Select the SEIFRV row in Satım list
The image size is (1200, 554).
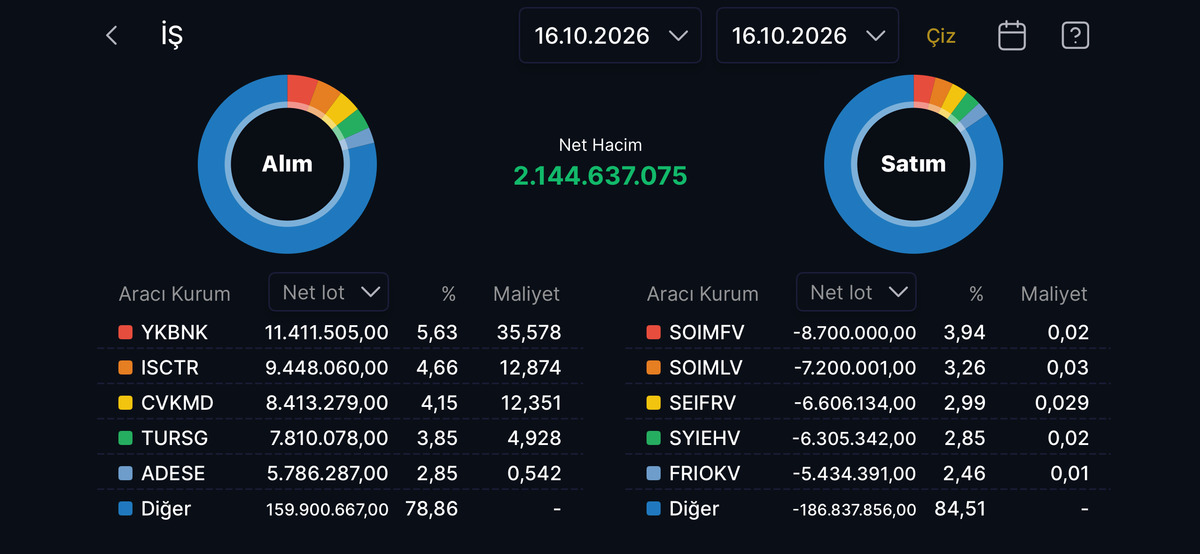click(868, 403)
